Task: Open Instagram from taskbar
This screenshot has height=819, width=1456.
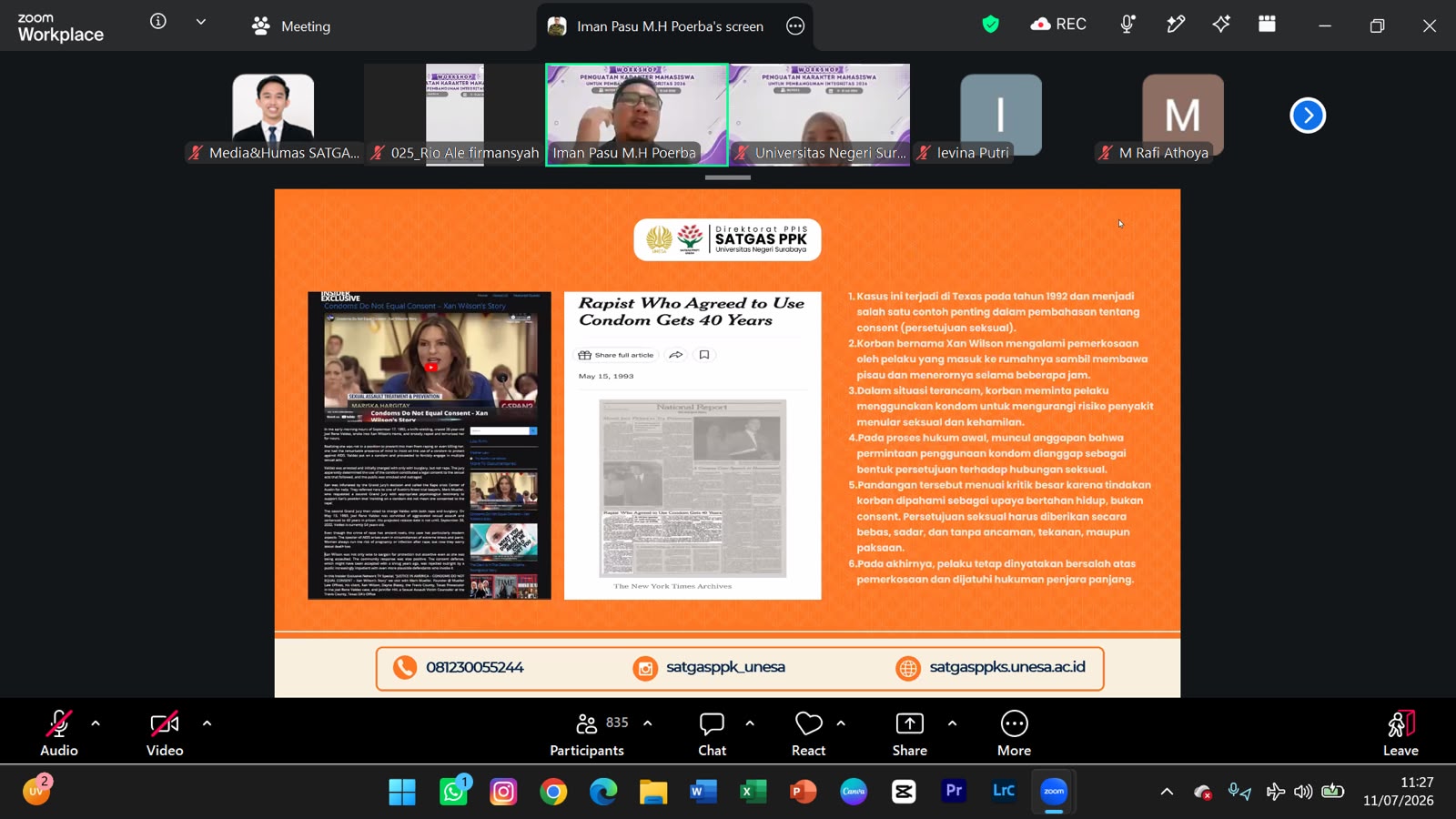Action: (503, 792)
